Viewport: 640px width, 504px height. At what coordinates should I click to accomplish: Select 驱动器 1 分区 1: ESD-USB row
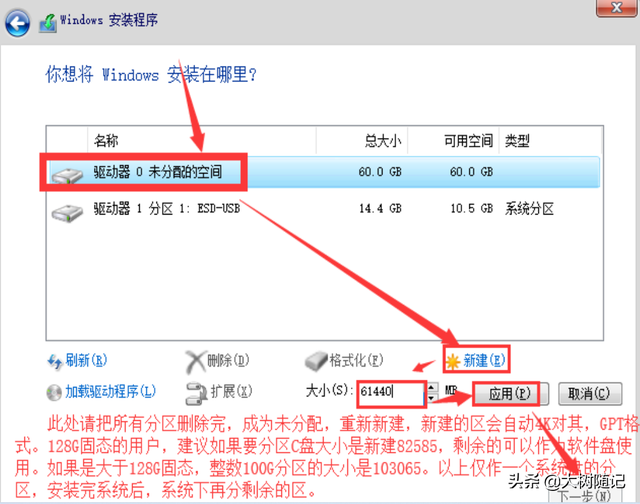(x=324, y=209)
